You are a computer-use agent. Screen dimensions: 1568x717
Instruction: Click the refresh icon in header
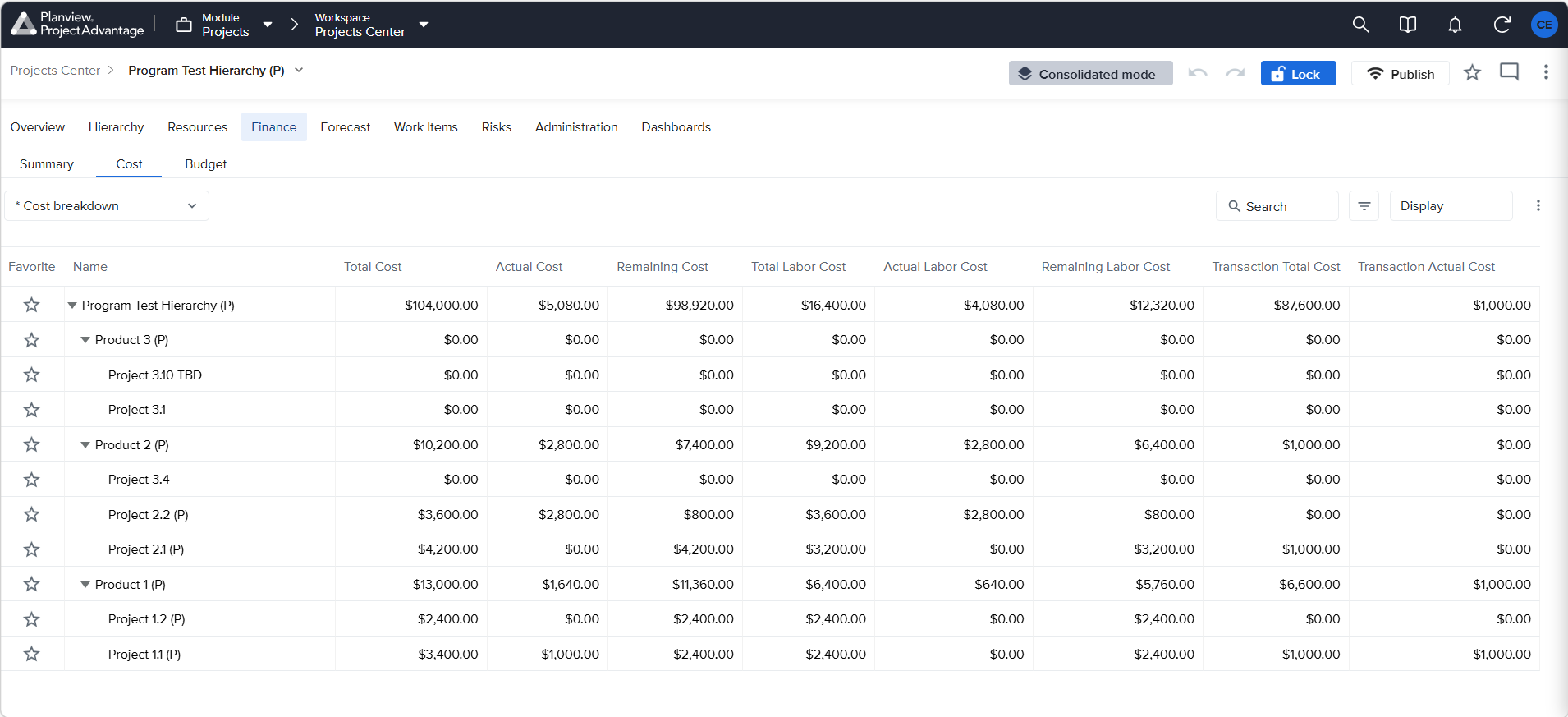(x=1502, y=25)
